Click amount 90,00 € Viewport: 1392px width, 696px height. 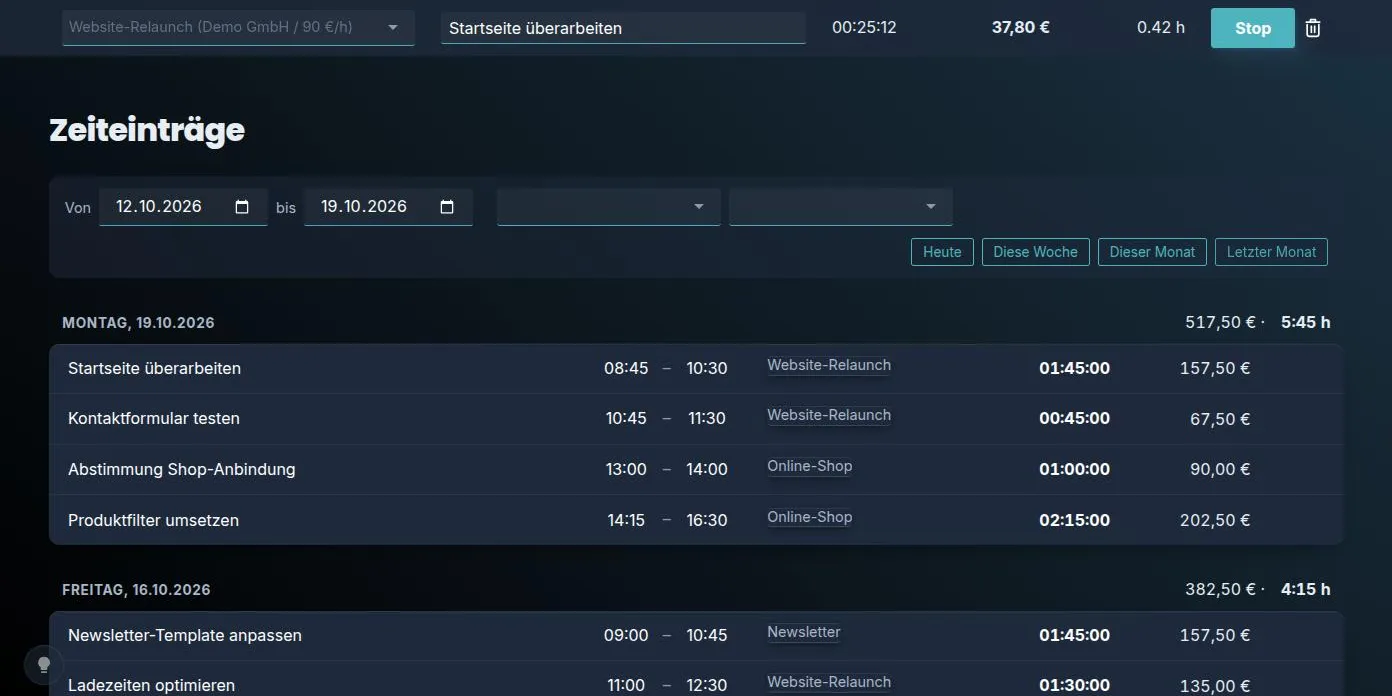(x=1220, y=469)
